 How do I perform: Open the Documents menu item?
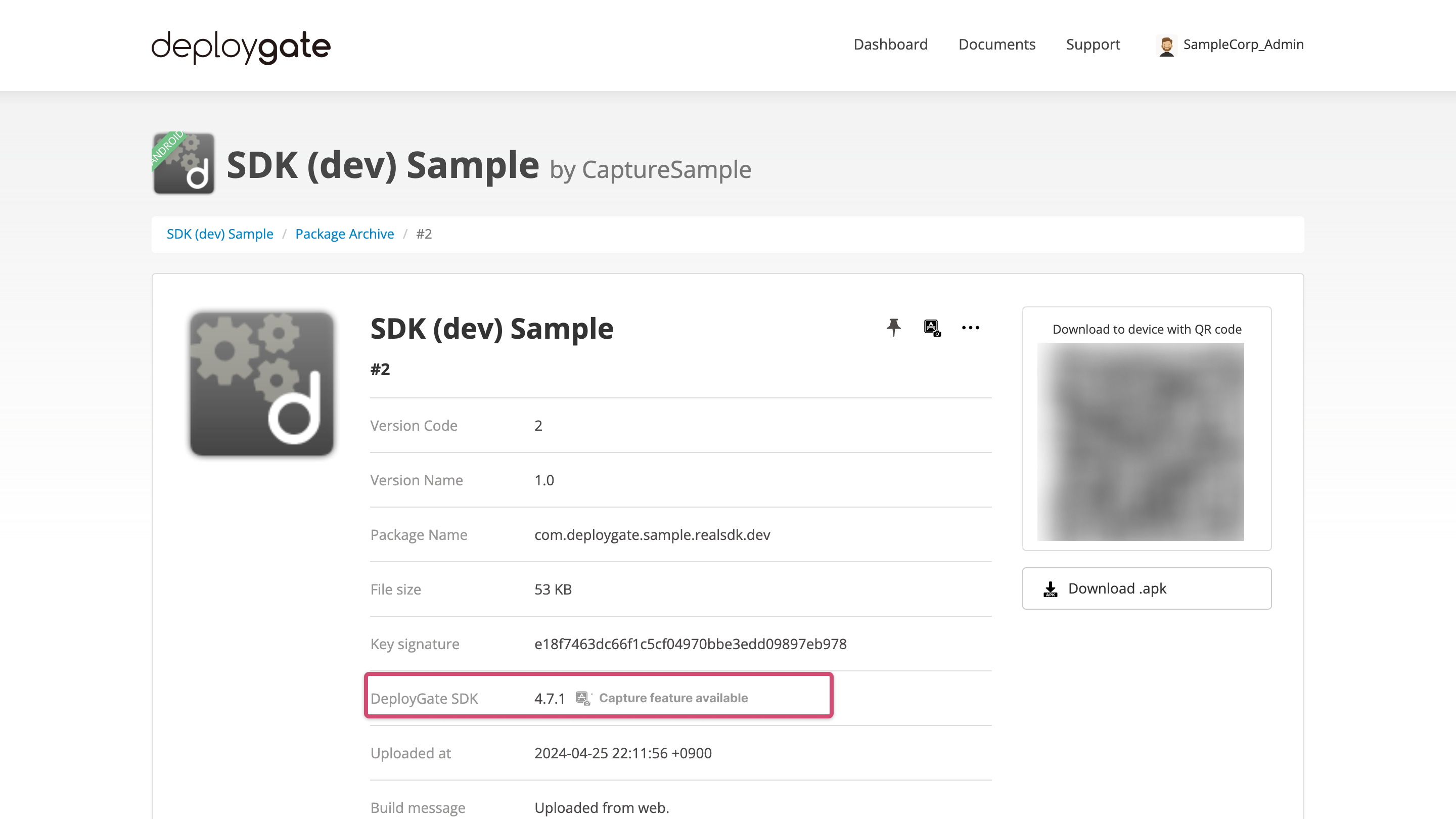click(x=996, y=44)
